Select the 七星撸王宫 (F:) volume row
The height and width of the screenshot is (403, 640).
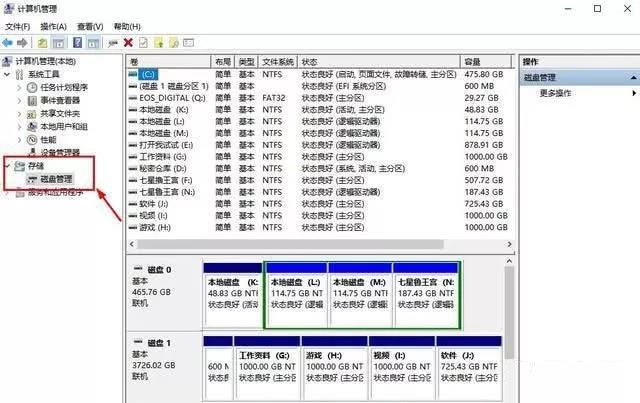[318, 180]
